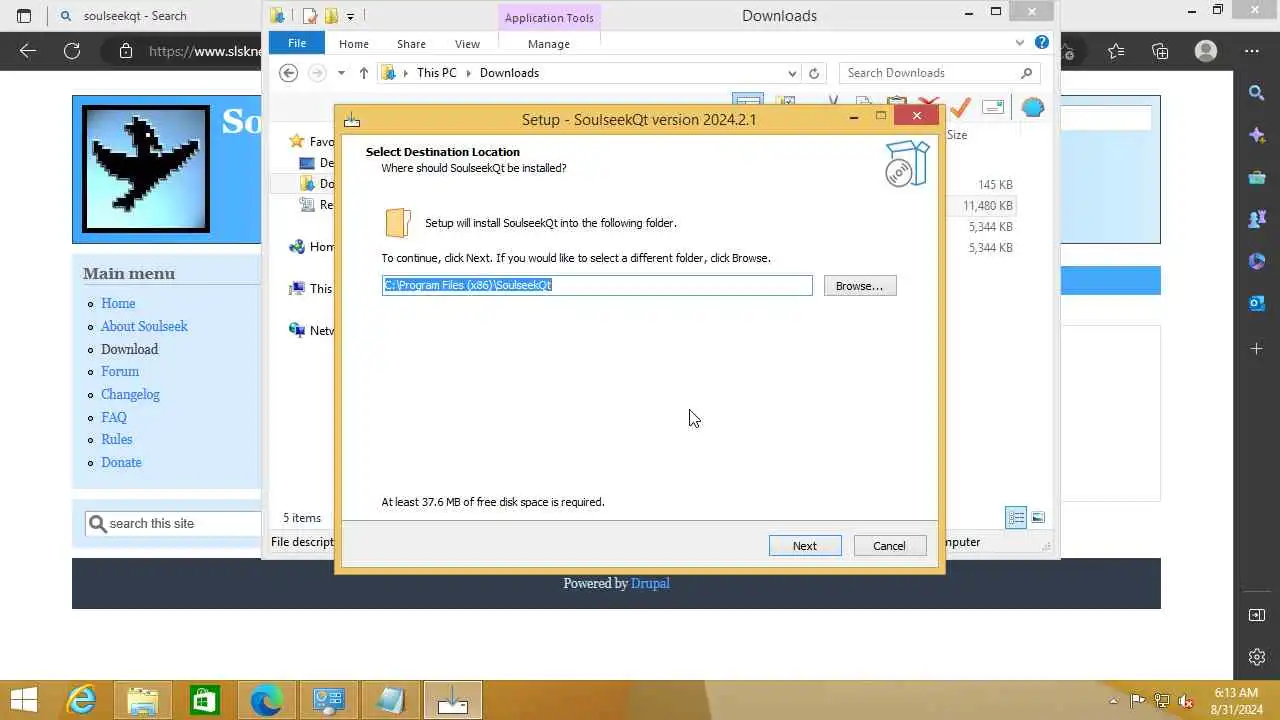1280x720 pixels.
Task: Switch to Microsoft Edge in taskbar
Action: (266, 700)
